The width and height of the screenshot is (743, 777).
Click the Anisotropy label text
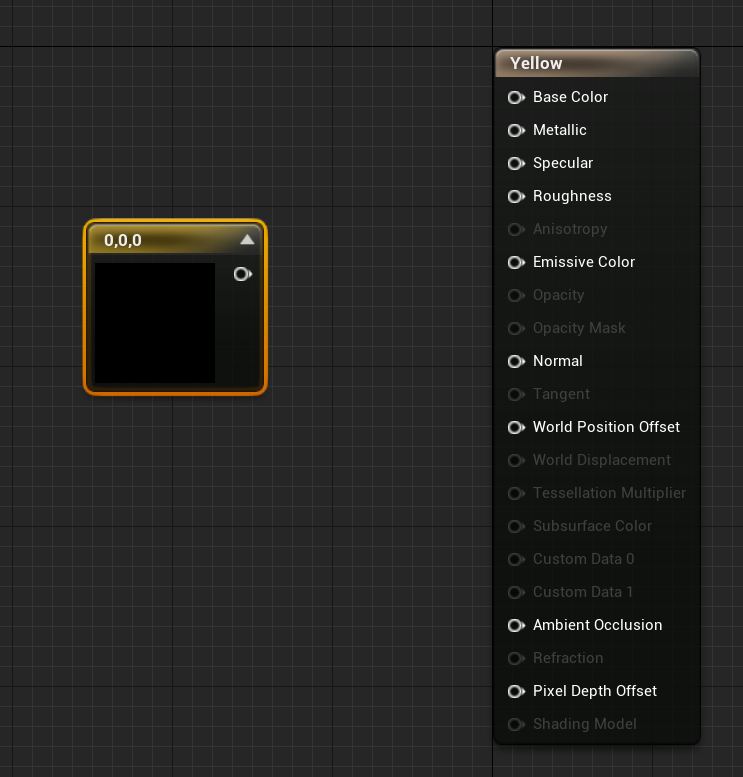coord(570,229)
